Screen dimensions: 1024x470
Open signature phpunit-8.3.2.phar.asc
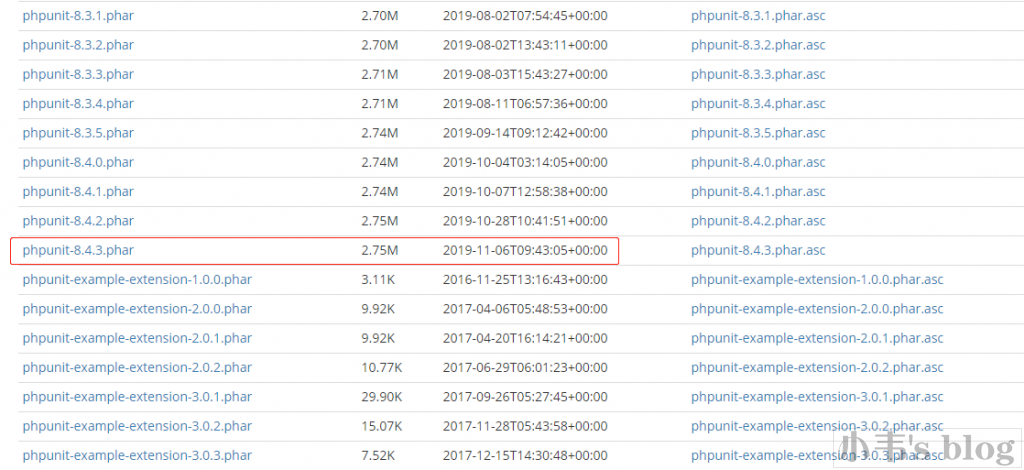tap(758, 45)
